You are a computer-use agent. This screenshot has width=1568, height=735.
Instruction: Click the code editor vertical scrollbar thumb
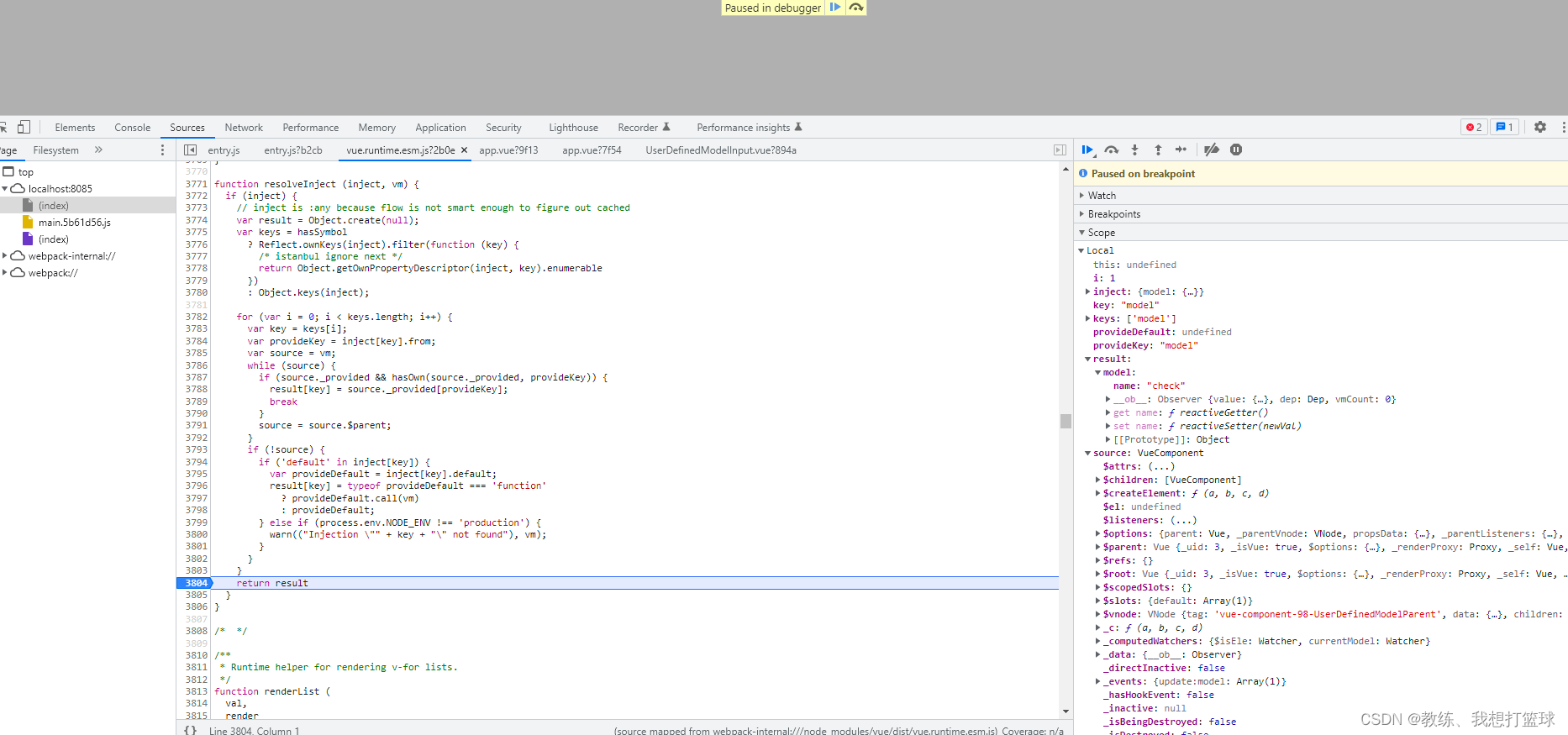pos(1066,421)
